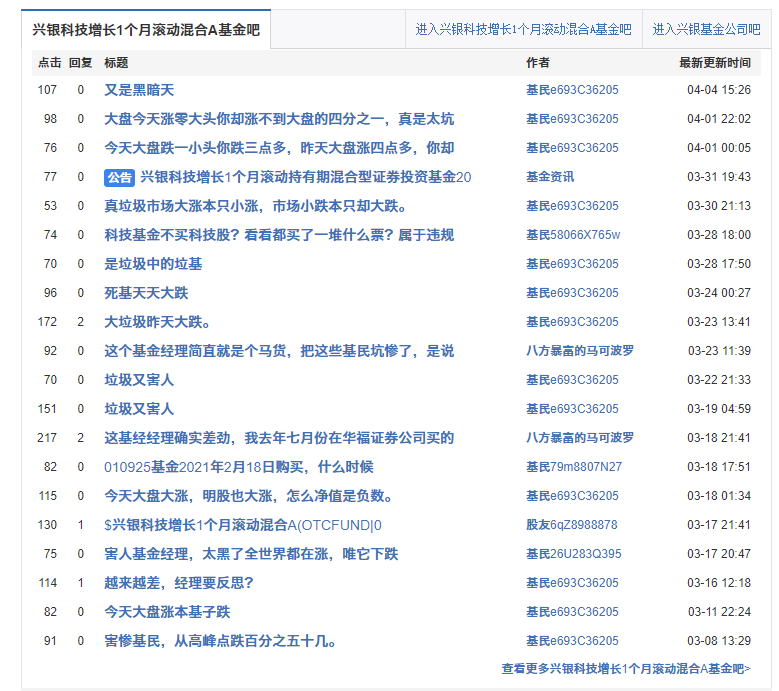The height and width of the screenshot is (691, 779).
Task: Open author 基金资讯 profile
Action: point(550,177)
